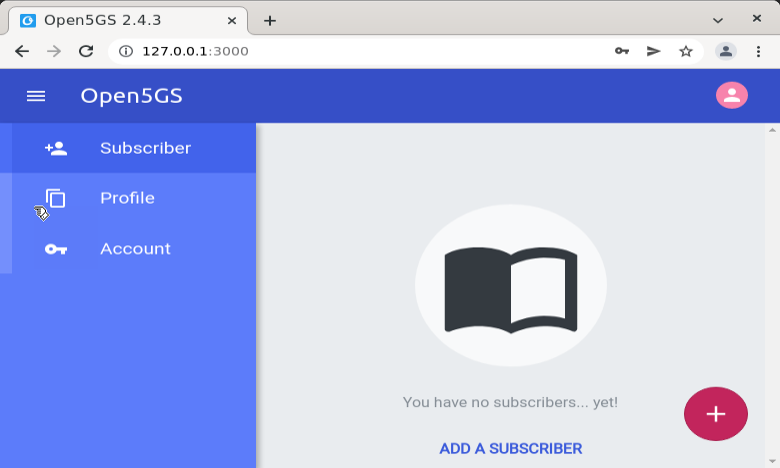Reload the page
Image resolution: width=780 pixels, height=468 pixels.
coord(86,51)
